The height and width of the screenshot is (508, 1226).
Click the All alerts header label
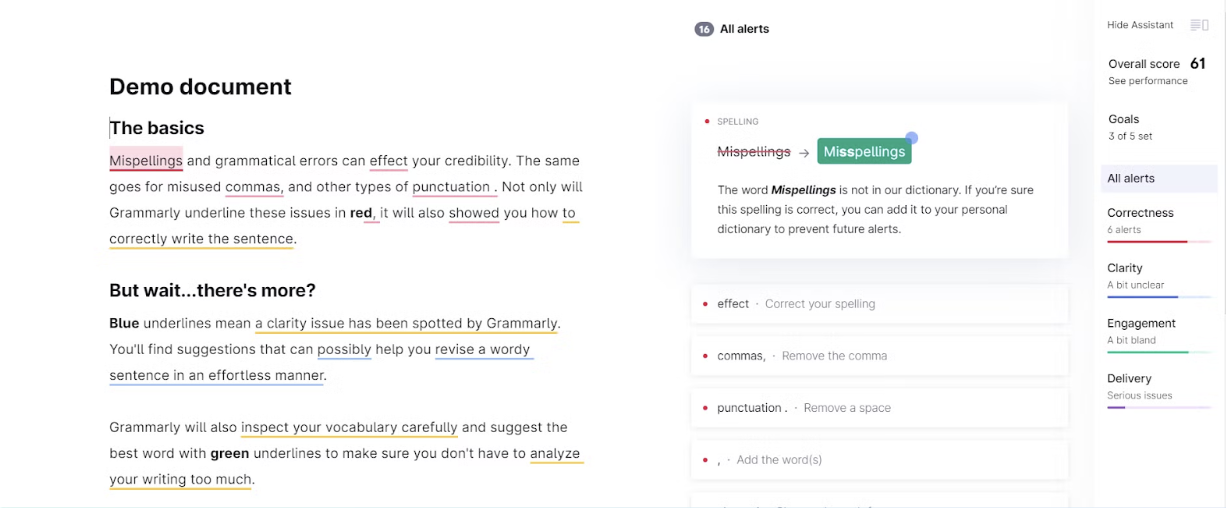tap(745, 29)
